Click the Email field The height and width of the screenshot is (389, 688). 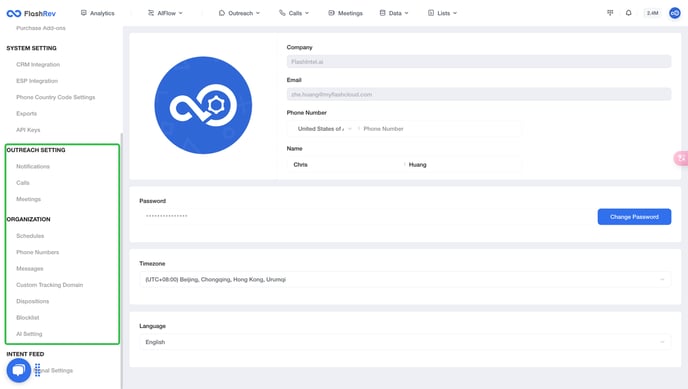click(479, 94)
